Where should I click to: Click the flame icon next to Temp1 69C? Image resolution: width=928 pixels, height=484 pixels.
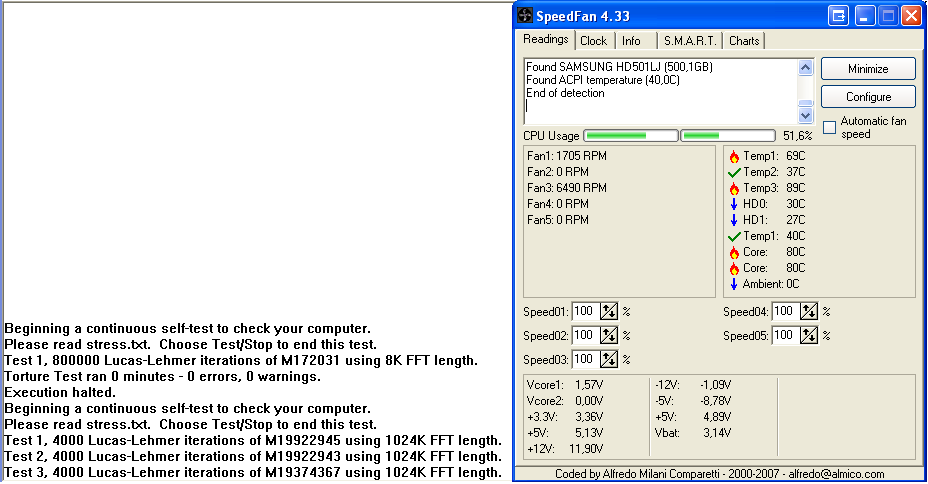click(x=734, y=156)
